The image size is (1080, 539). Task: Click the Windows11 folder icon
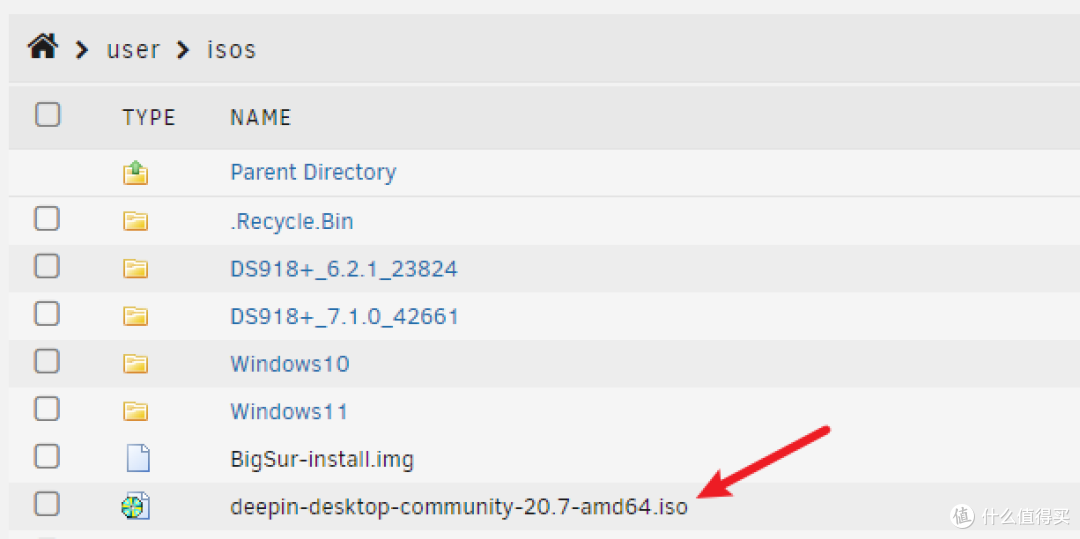(136, 412)
